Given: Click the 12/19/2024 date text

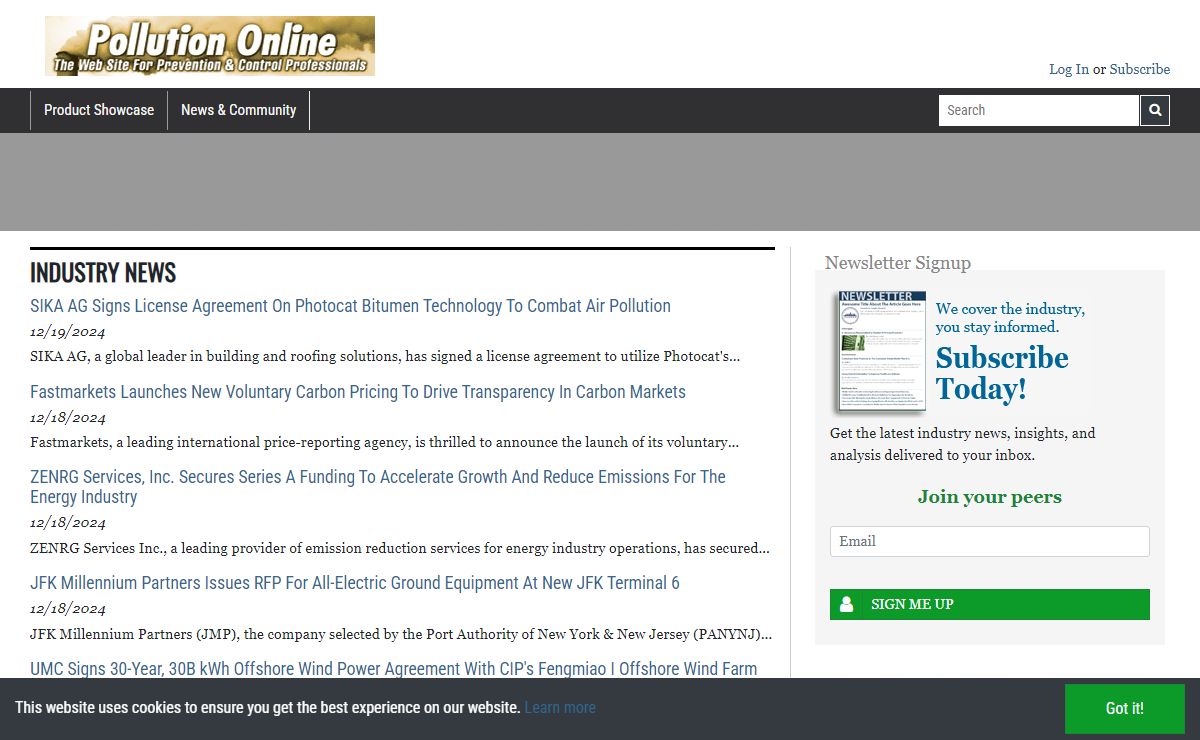Looking at the screenshot, I should pyautogui.click(x=68, y=332).
